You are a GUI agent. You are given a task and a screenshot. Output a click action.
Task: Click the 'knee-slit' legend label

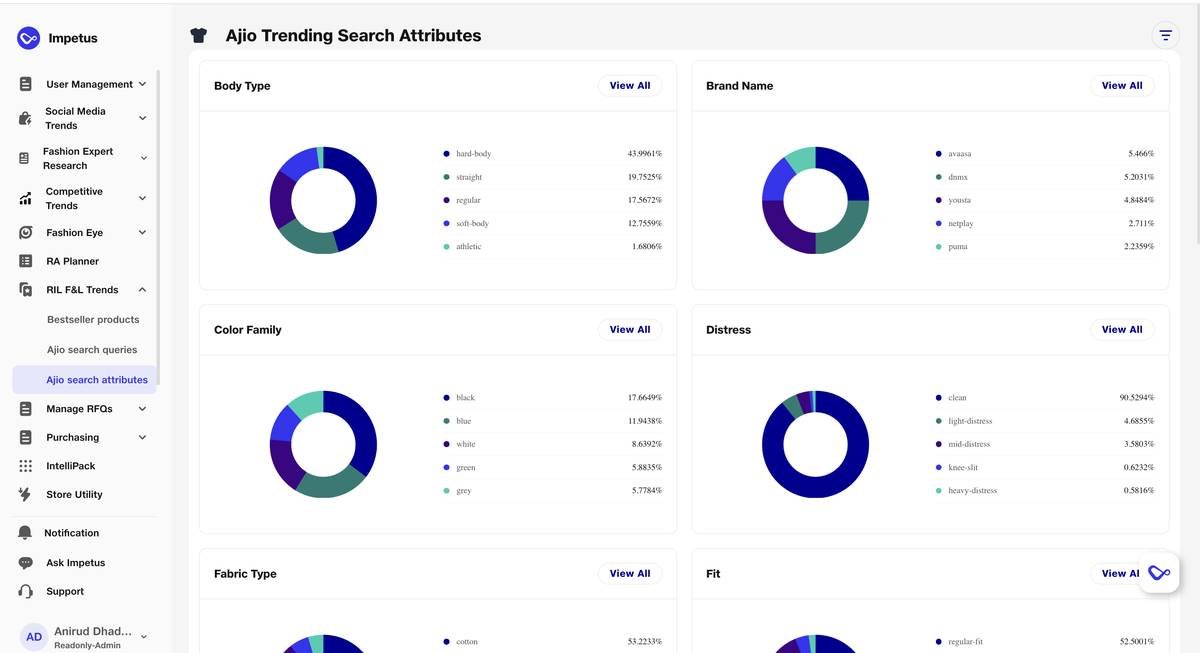tap(963, 468)
